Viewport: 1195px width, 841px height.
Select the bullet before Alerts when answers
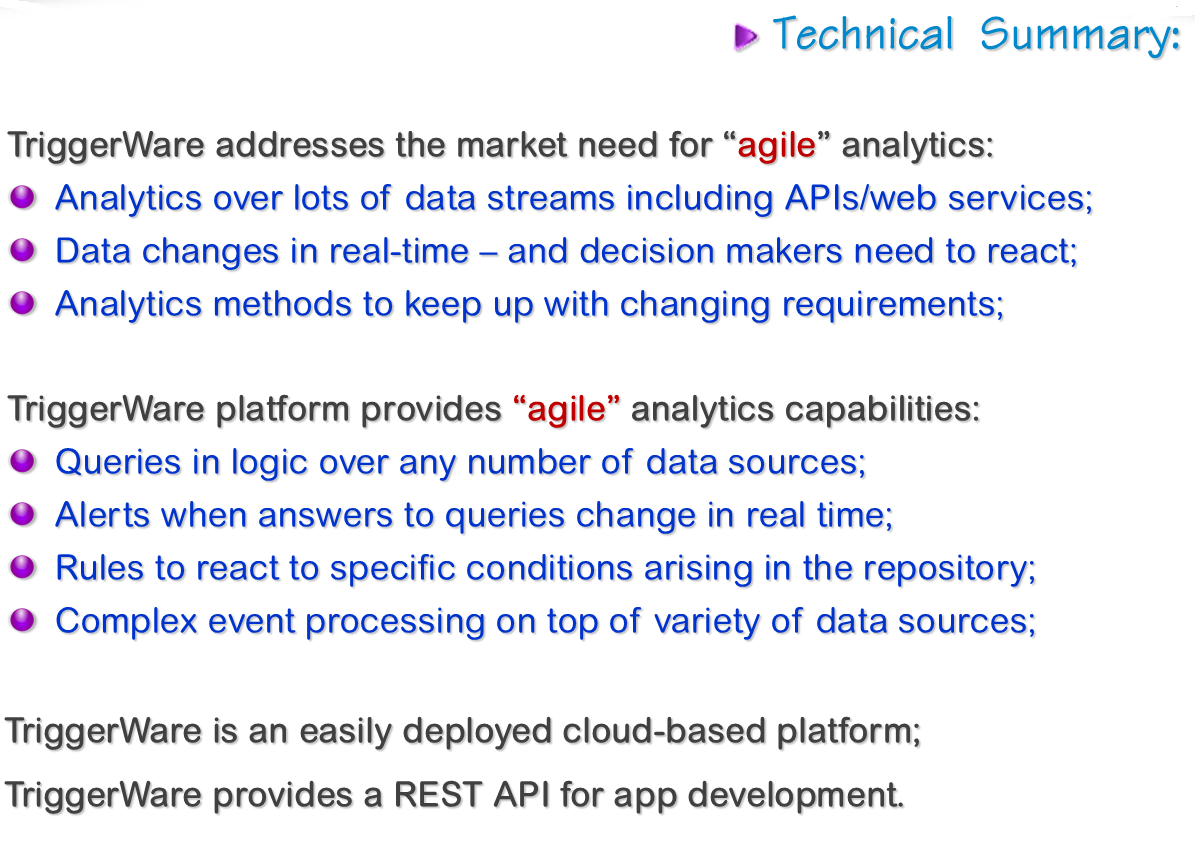tap(23, 514)
